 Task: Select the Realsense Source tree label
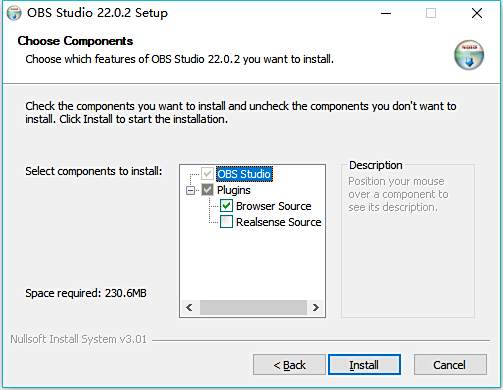(279, 222)
